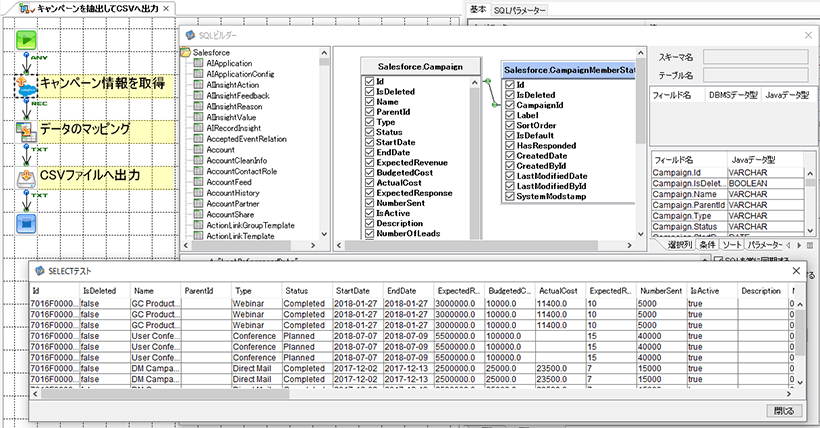
Task: Click the AccountFeed table icon
Action: [198, 182]
